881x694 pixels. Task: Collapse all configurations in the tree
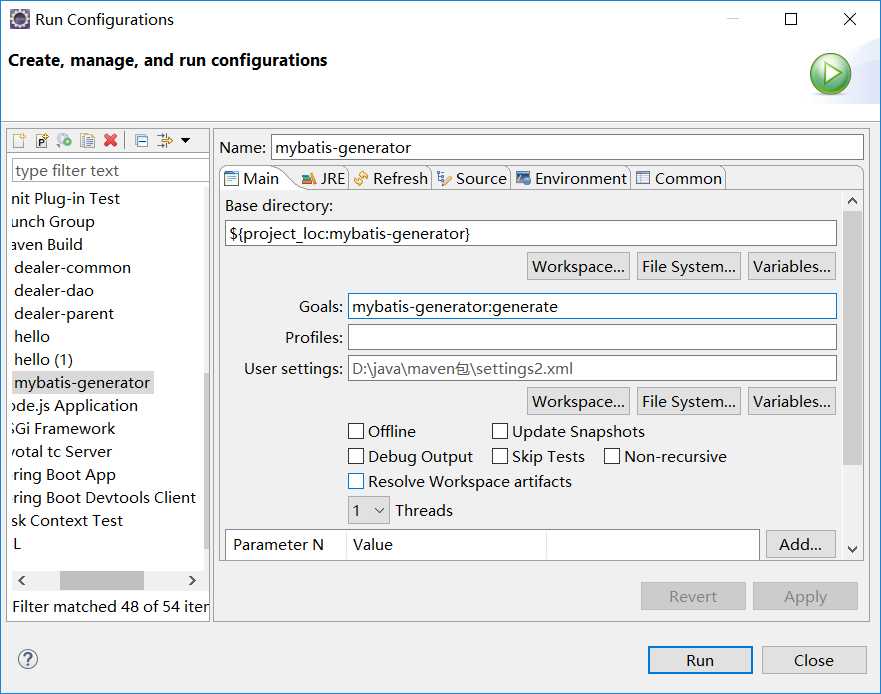(142, 140)
